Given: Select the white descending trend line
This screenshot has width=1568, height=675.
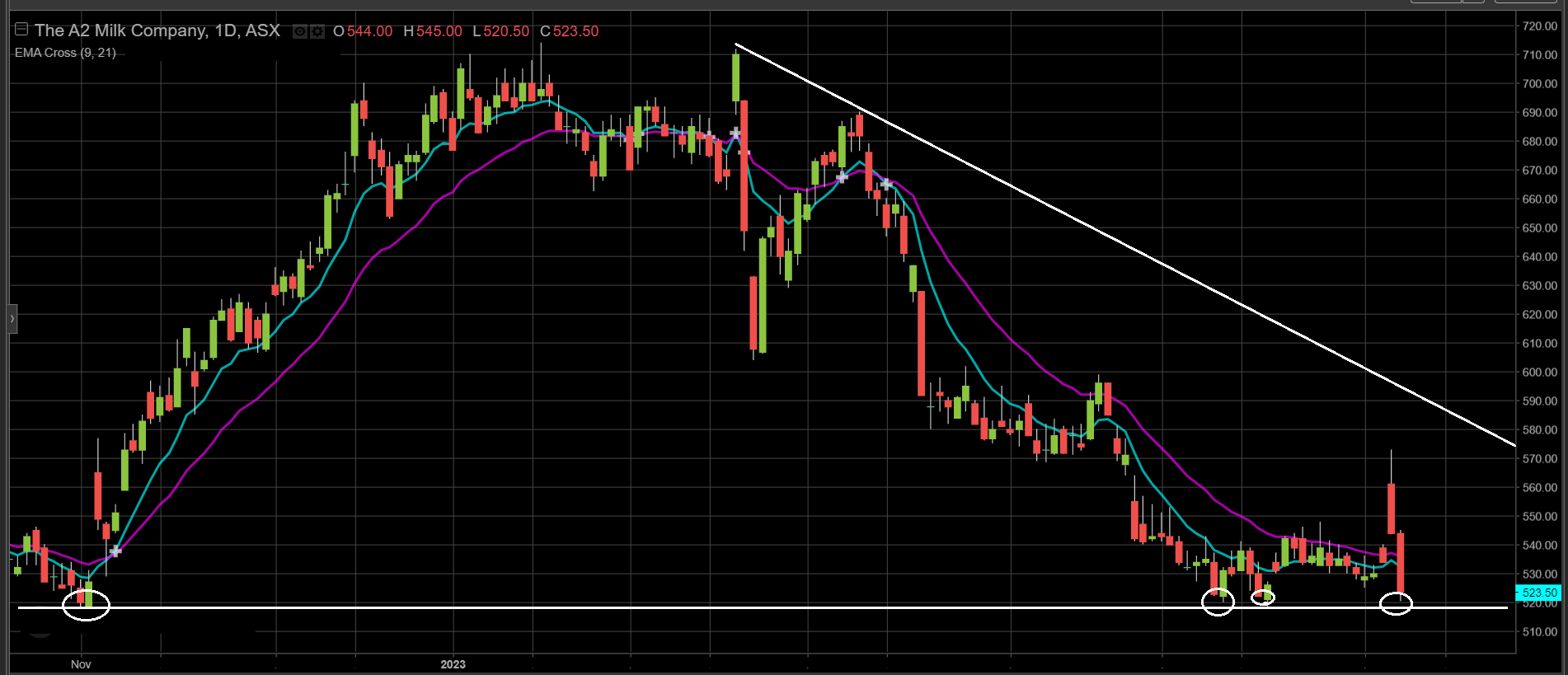Looking at the screenshot, I should coord(1125,245).
